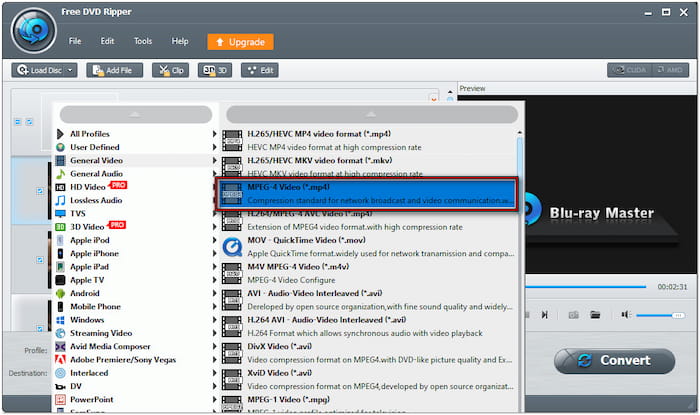Click the Apple iPhone device icon

click(60, 253)
